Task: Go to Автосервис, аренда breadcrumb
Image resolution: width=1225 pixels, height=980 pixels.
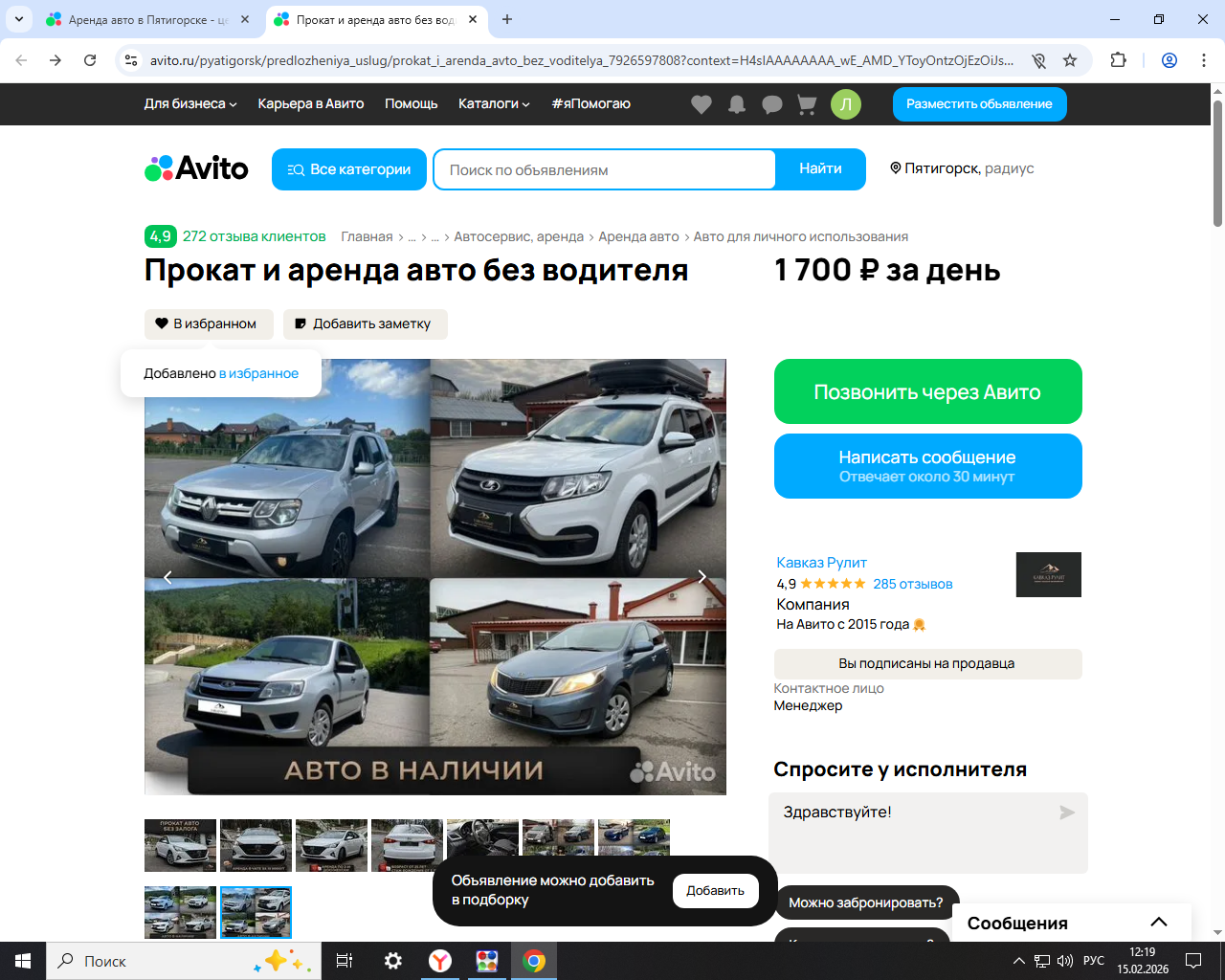Action: point(519,237)
